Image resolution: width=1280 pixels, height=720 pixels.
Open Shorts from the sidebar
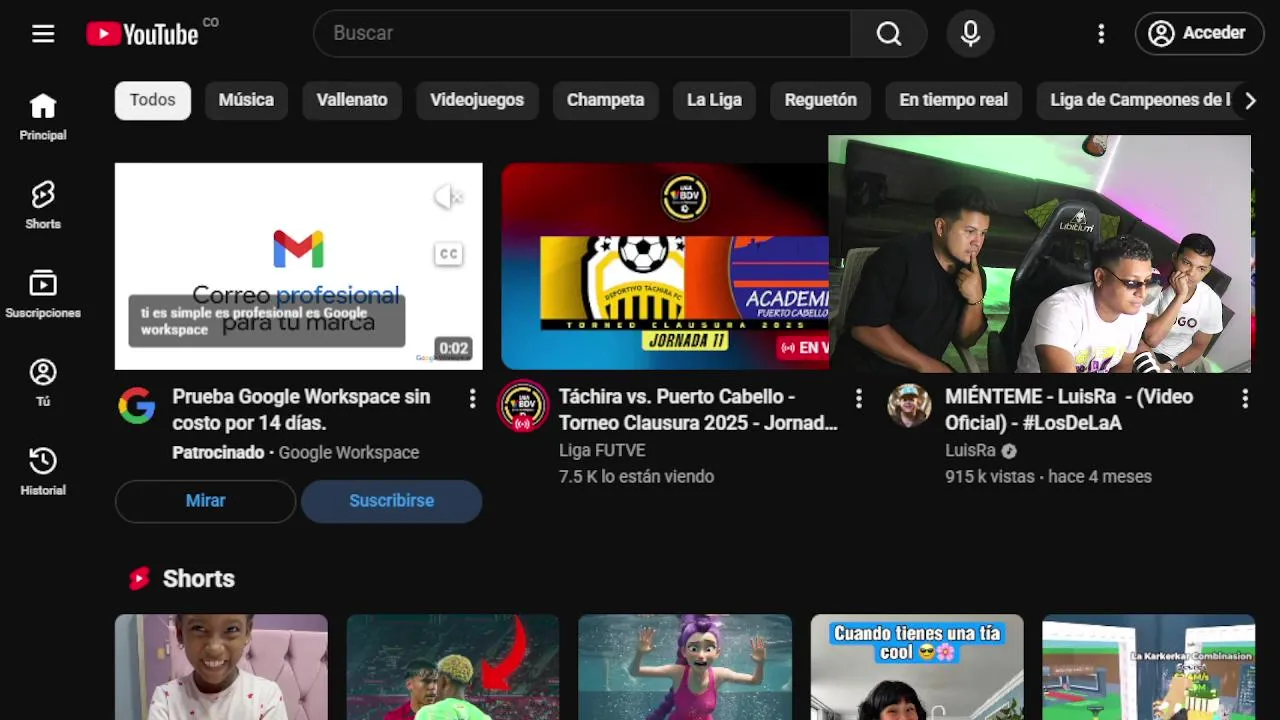(x=43, y=206)
